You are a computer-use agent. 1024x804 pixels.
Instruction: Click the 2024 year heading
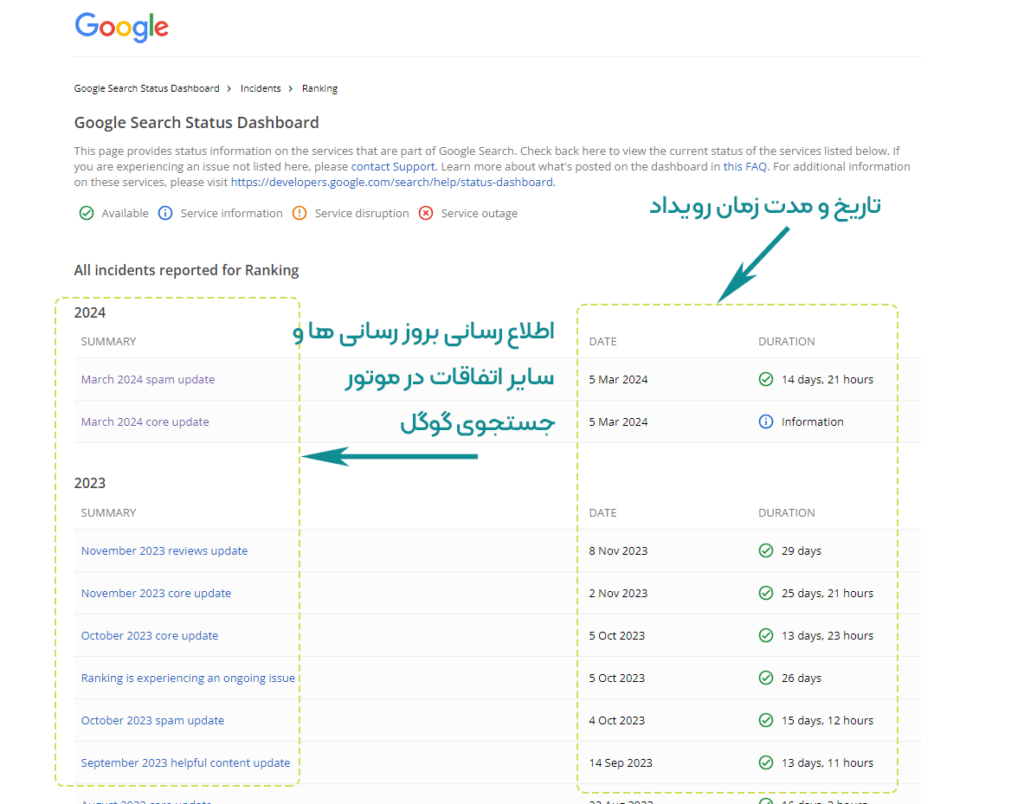pyautogui.click(x=89, y=313)
